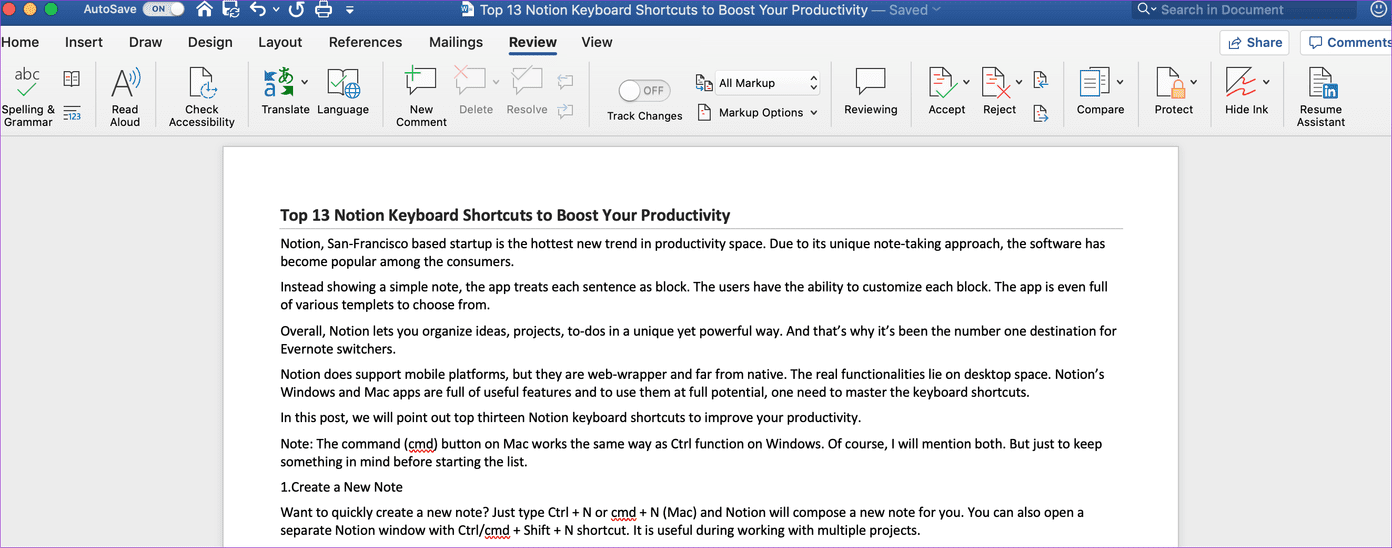Open Resume Assistant
1392x548 pixels.
tap(1321, 97)
